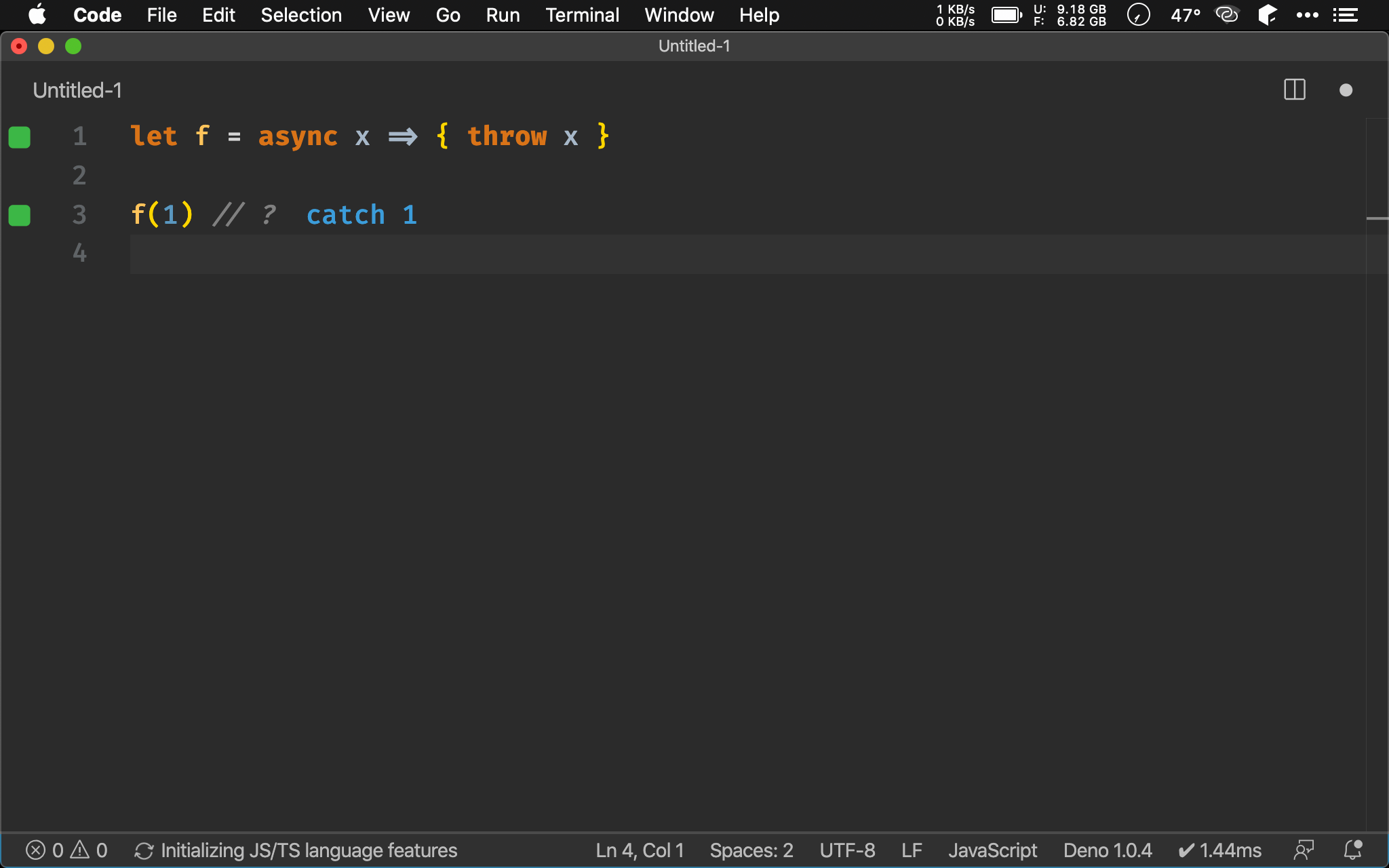Click Ln 4, Col 1 position indicator
Viewport: 1389px width, 868px height.
640,850
